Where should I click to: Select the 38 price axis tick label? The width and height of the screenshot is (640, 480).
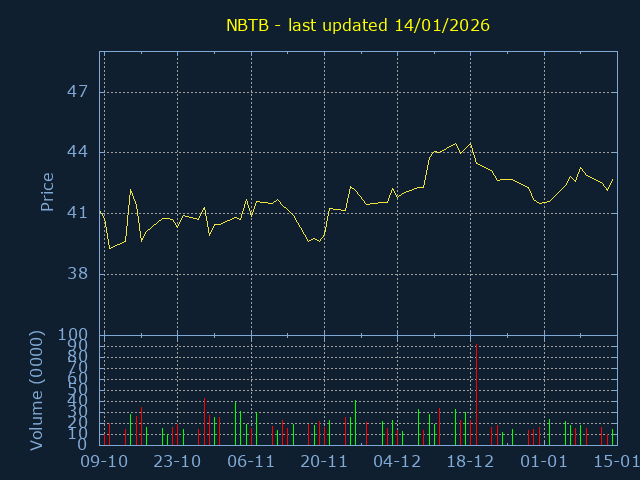pos(78,274)
